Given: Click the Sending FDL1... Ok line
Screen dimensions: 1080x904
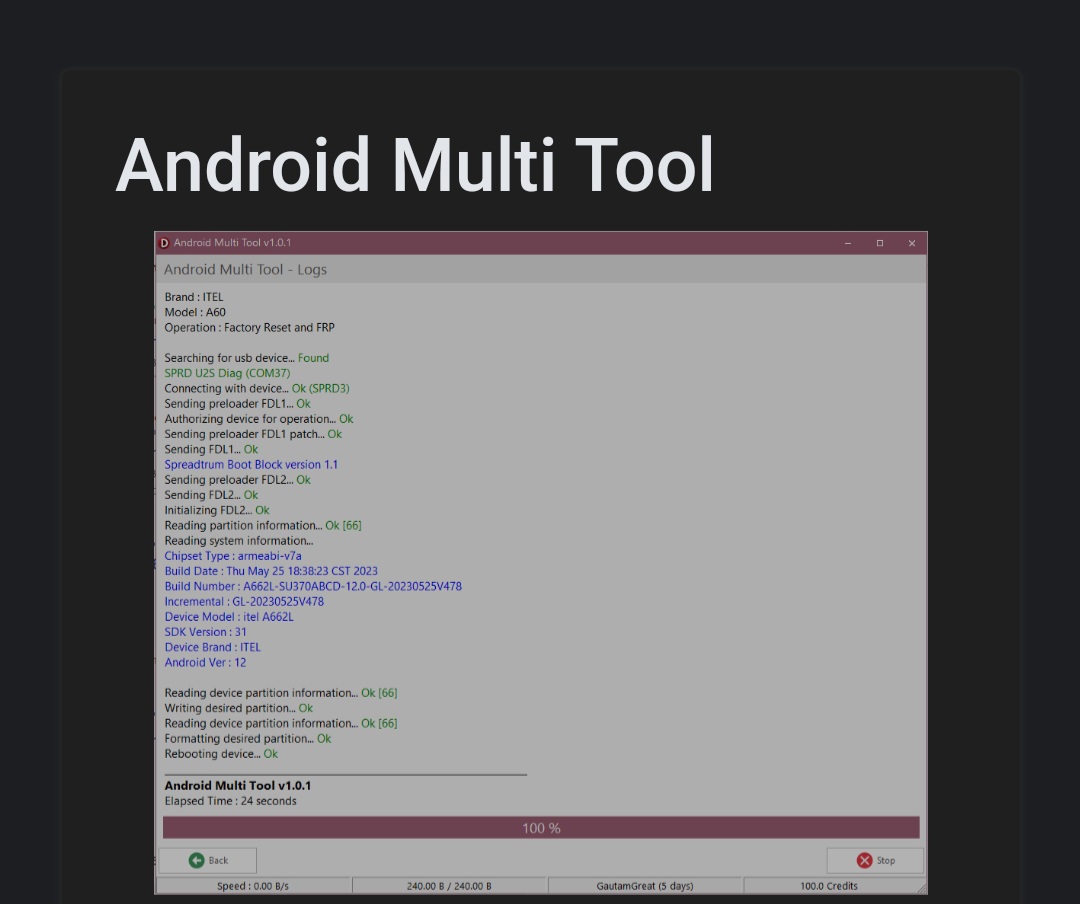Looking at the screenshot, I should [x=211, y=449].
